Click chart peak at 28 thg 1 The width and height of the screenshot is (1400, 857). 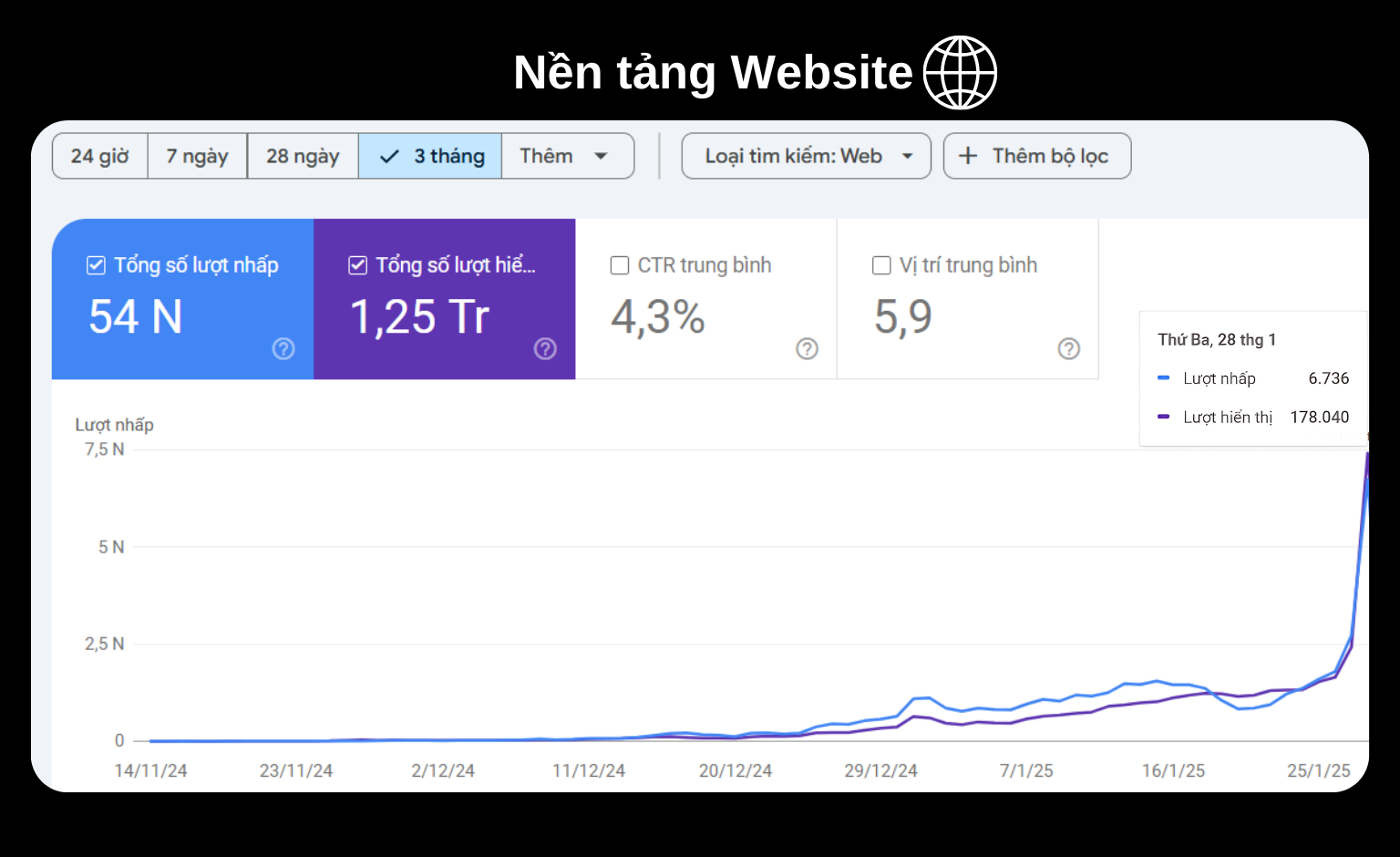(x=1366, y=454)
